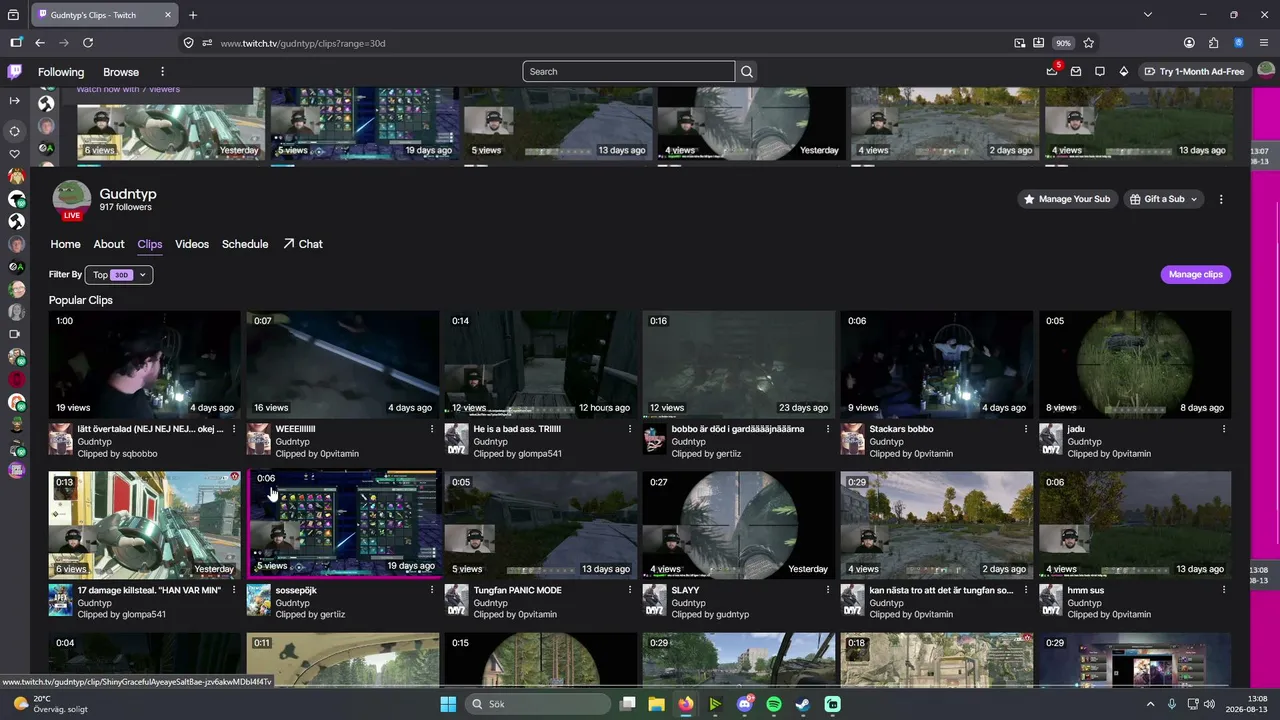Focus the Twitch search input field

pos(628,72)
